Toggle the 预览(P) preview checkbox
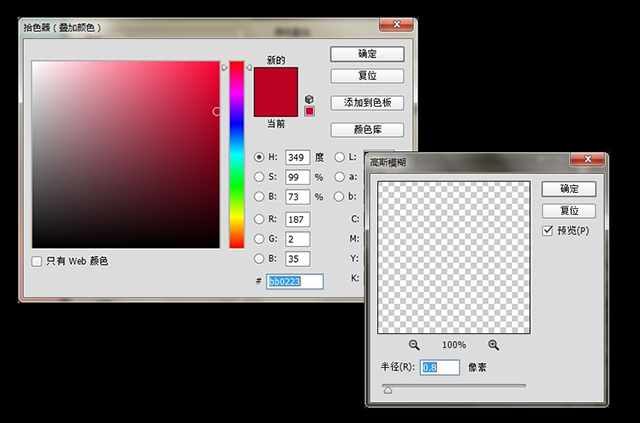The height and width of the screenshot is (423, 640). (x=547, y=231)
